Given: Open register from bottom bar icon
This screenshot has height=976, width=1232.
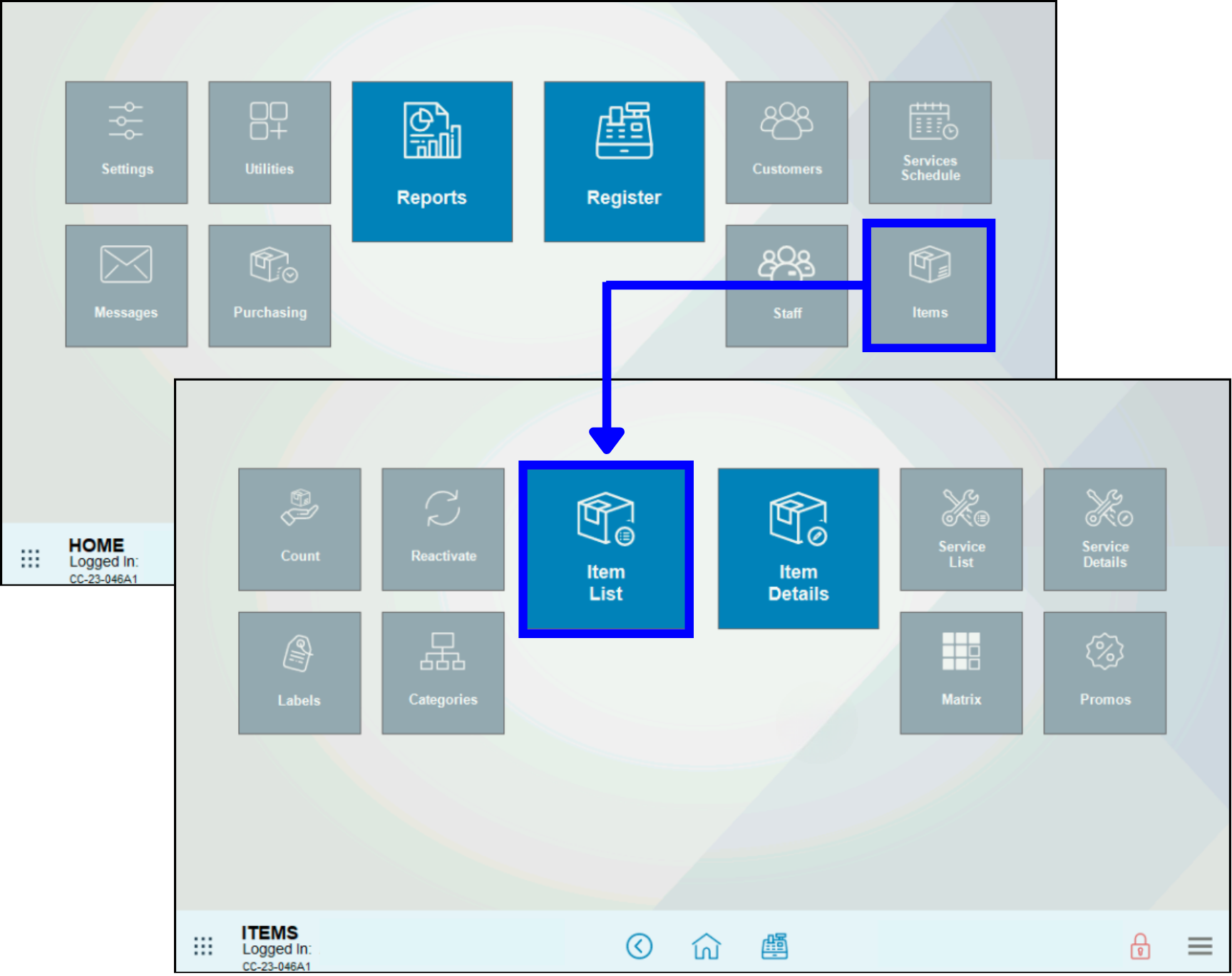Looking at the screenshot, I should tap(774, 946).
